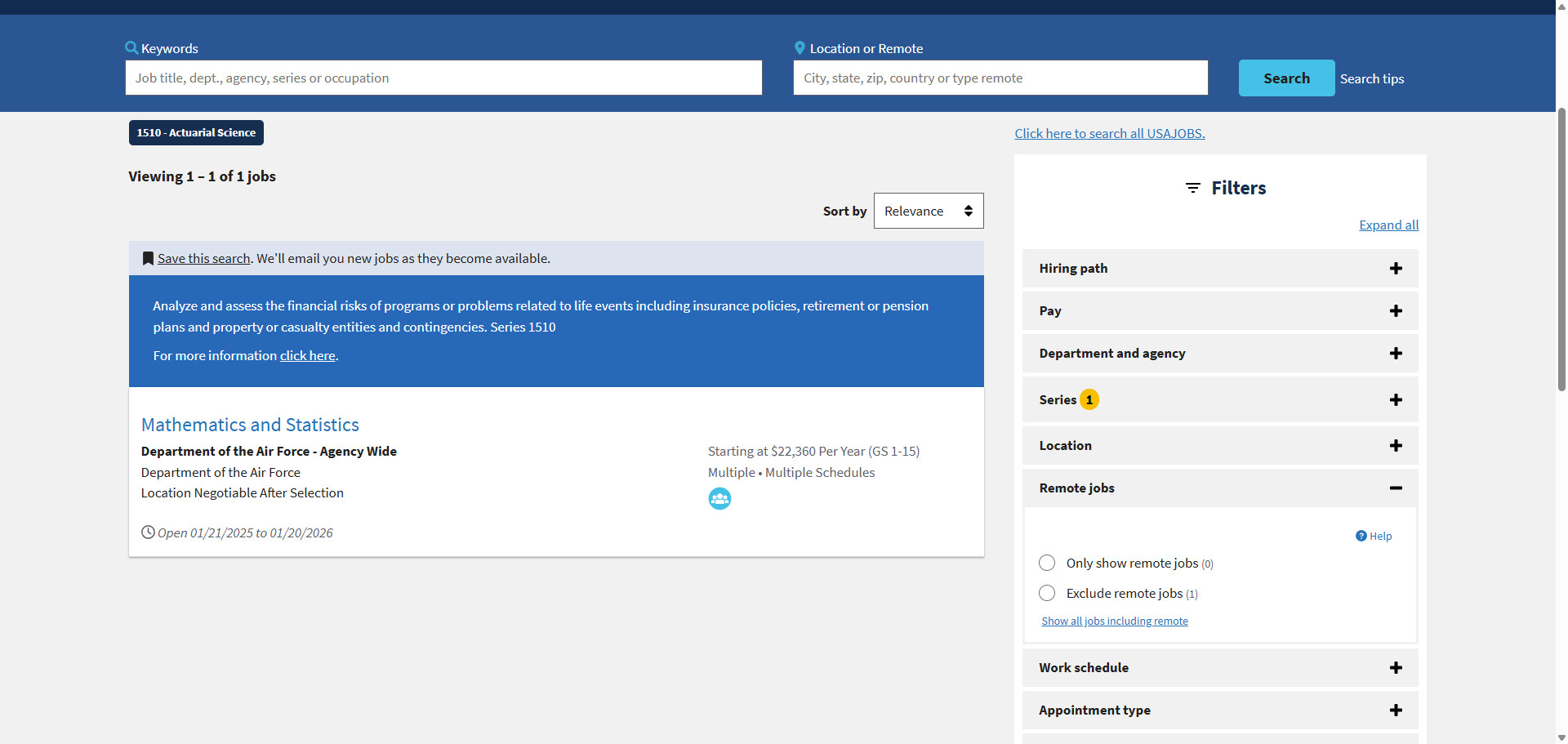Expand Department and agency filter
1568x744 pixels.
[1220, 353]
